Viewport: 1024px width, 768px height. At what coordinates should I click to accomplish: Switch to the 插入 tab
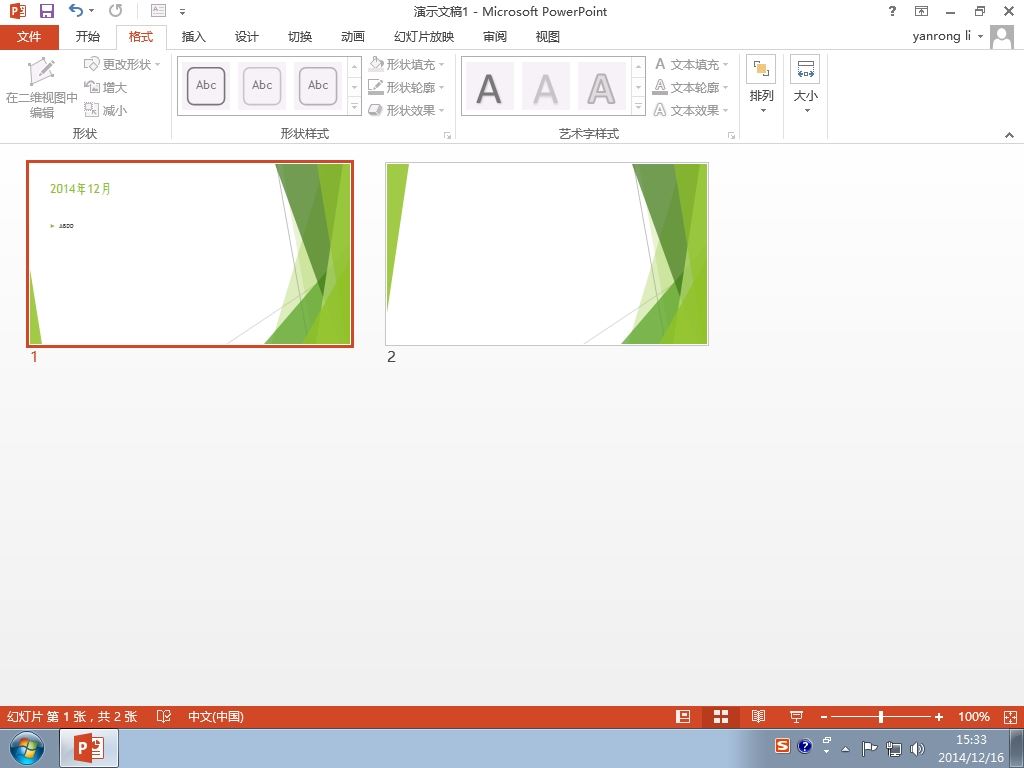pyautogui.click(x=193, y=37)
